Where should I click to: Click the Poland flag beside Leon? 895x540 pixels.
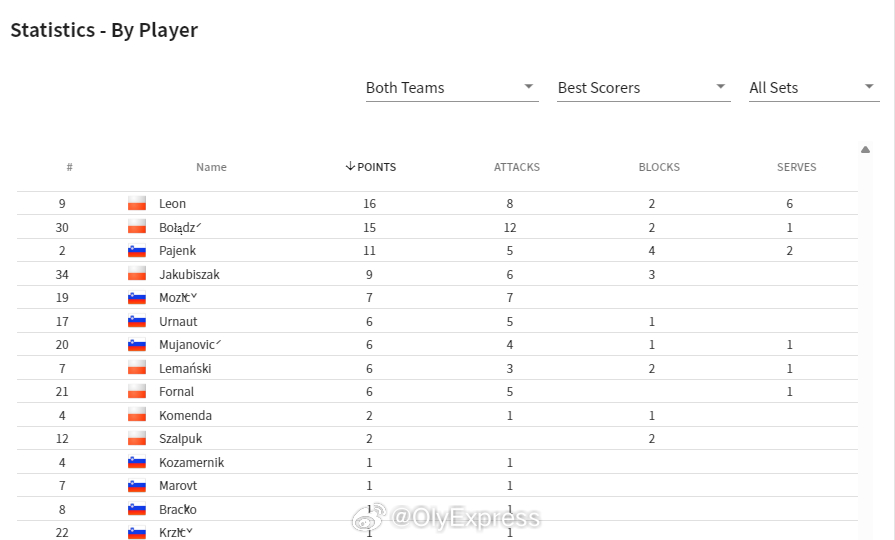[137, 203]
